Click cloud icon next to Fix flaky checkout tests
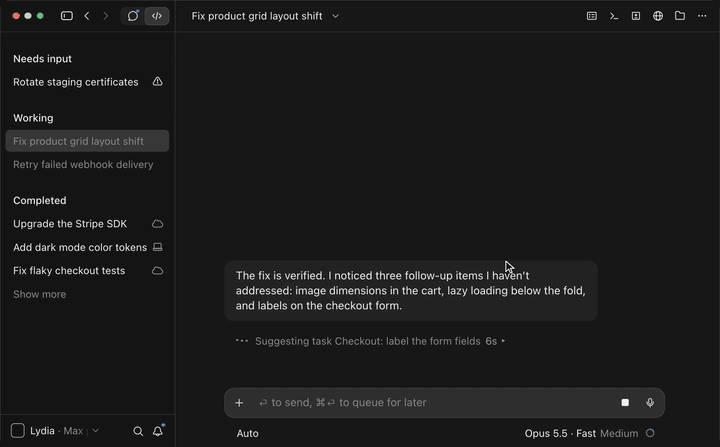Image resolution: width=720 pixels, height=447 pixels. click(x=158, y=271)
